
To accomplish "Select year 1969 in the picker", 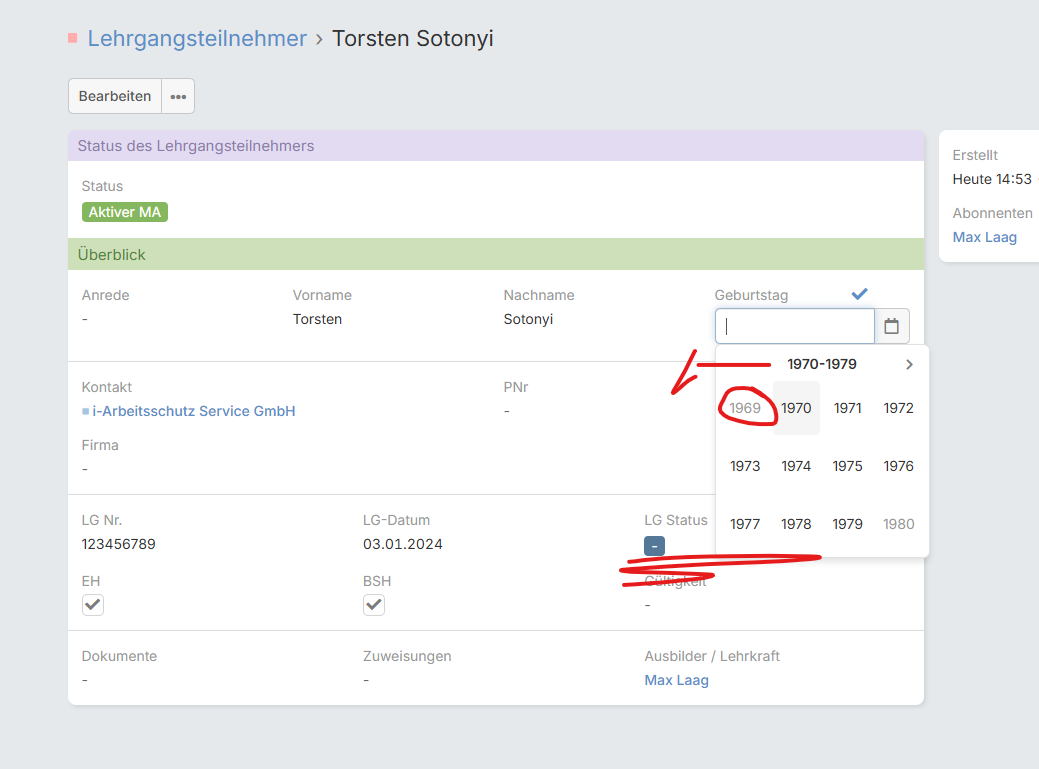I will point(745,408).
